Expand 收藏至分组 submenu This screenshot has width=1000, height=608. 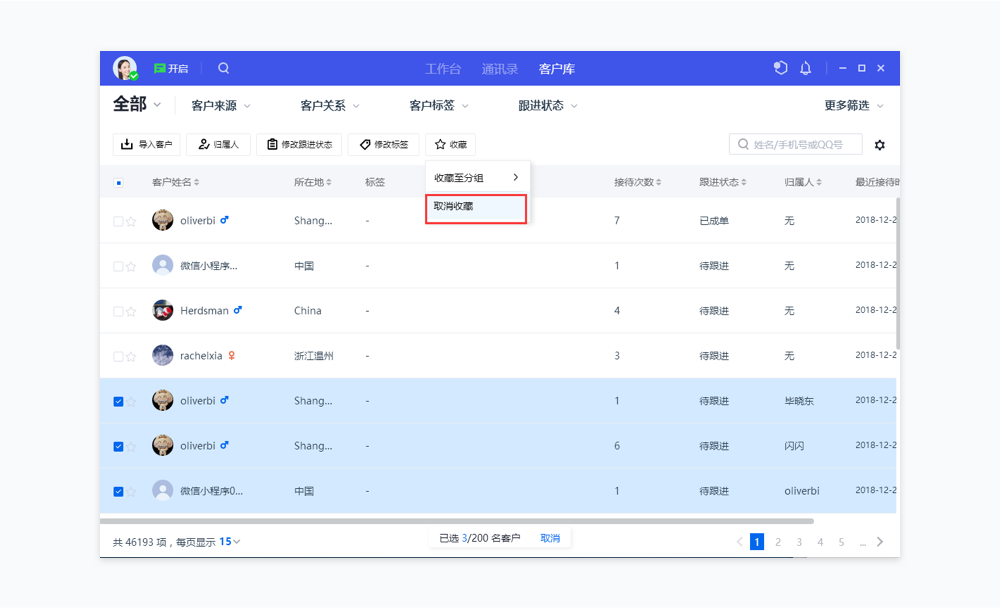[x=476, y=177]
